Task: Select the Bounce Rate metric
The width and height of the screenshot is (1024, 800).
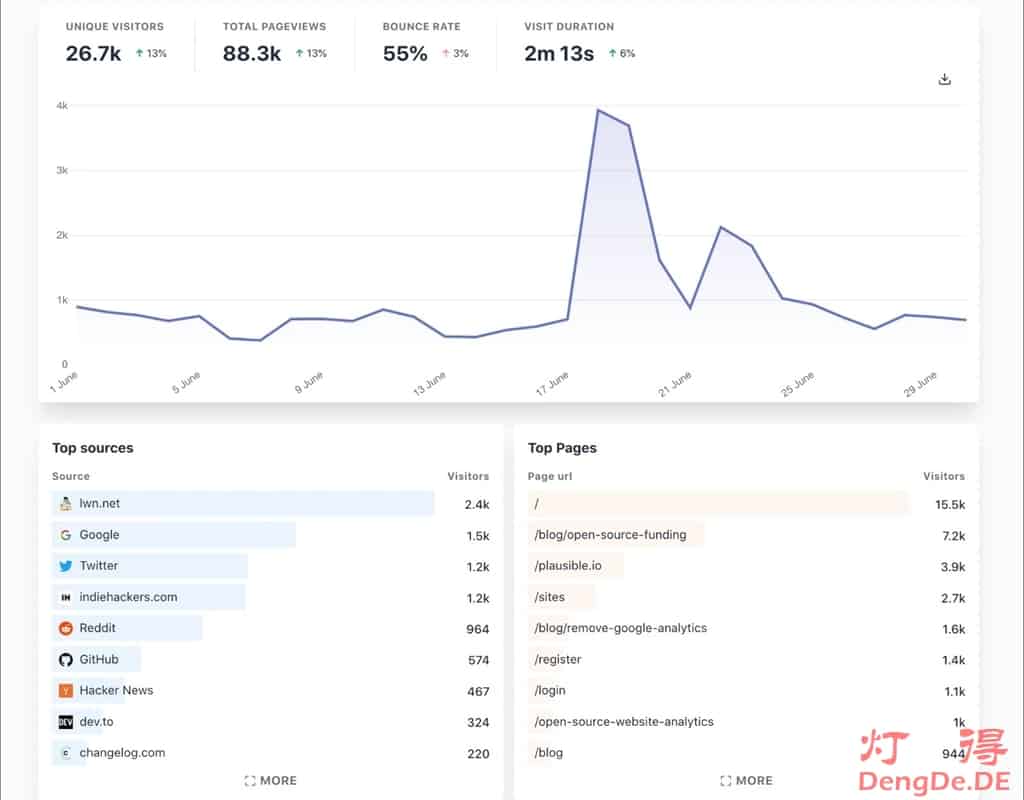Action: click(425, 42)
